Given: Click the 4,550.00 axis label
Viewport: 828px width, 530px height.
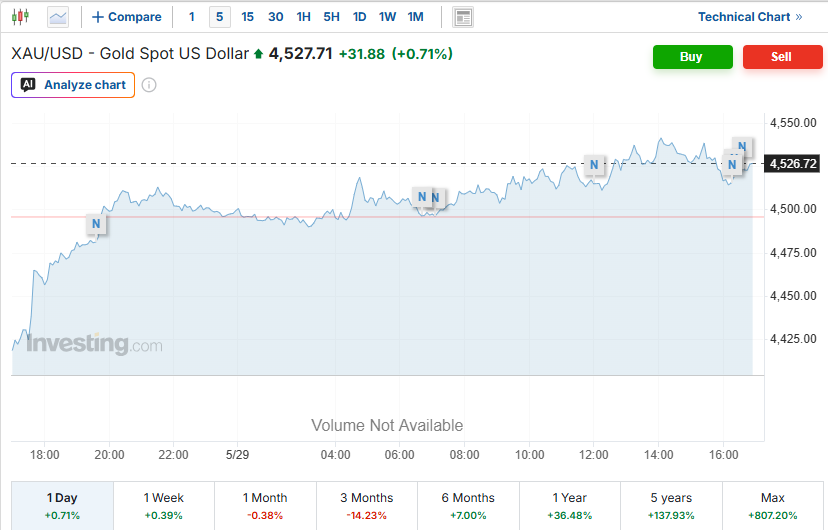Looking at the screenshot, I should [x=793, y=123].
